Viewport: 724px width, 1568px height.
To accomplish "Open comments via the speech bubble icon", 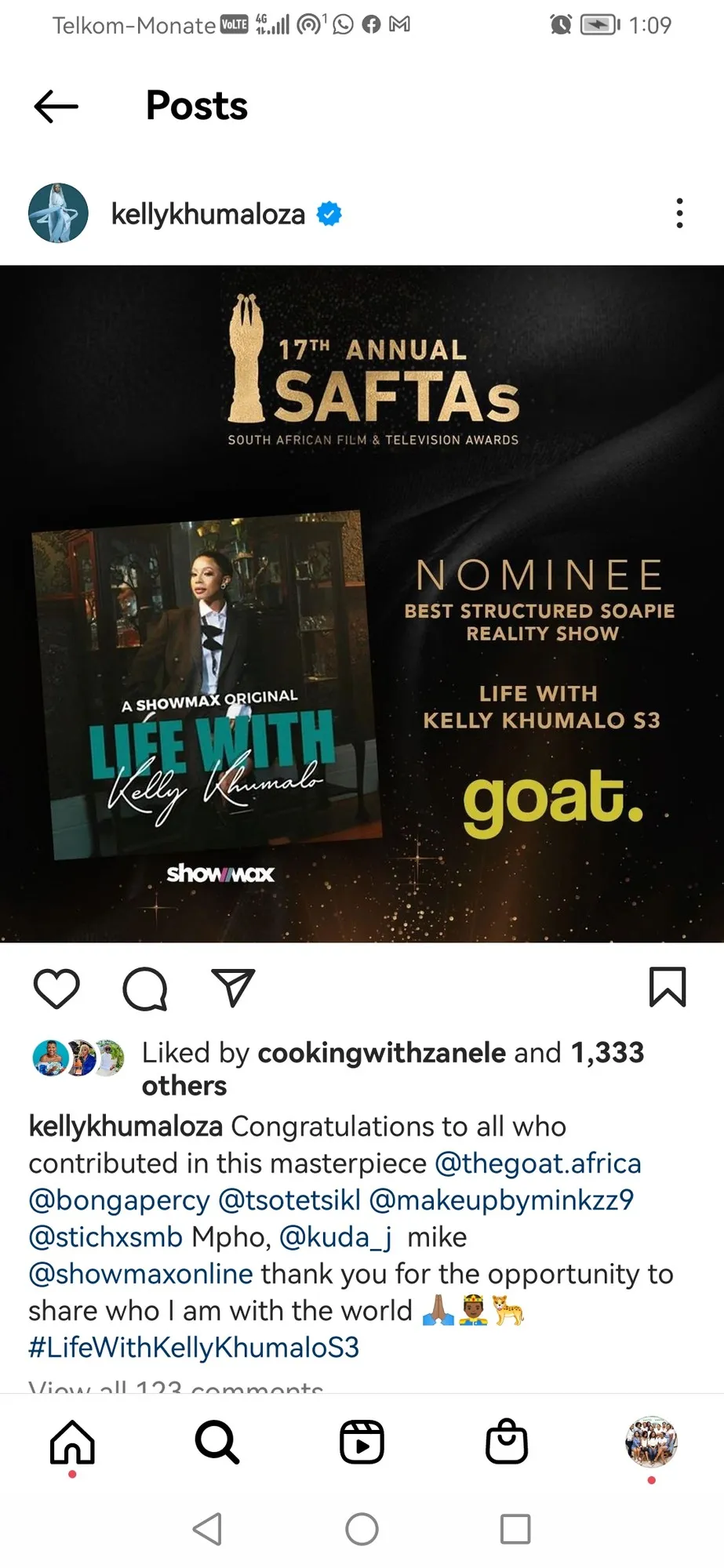I will coord(145,988).
